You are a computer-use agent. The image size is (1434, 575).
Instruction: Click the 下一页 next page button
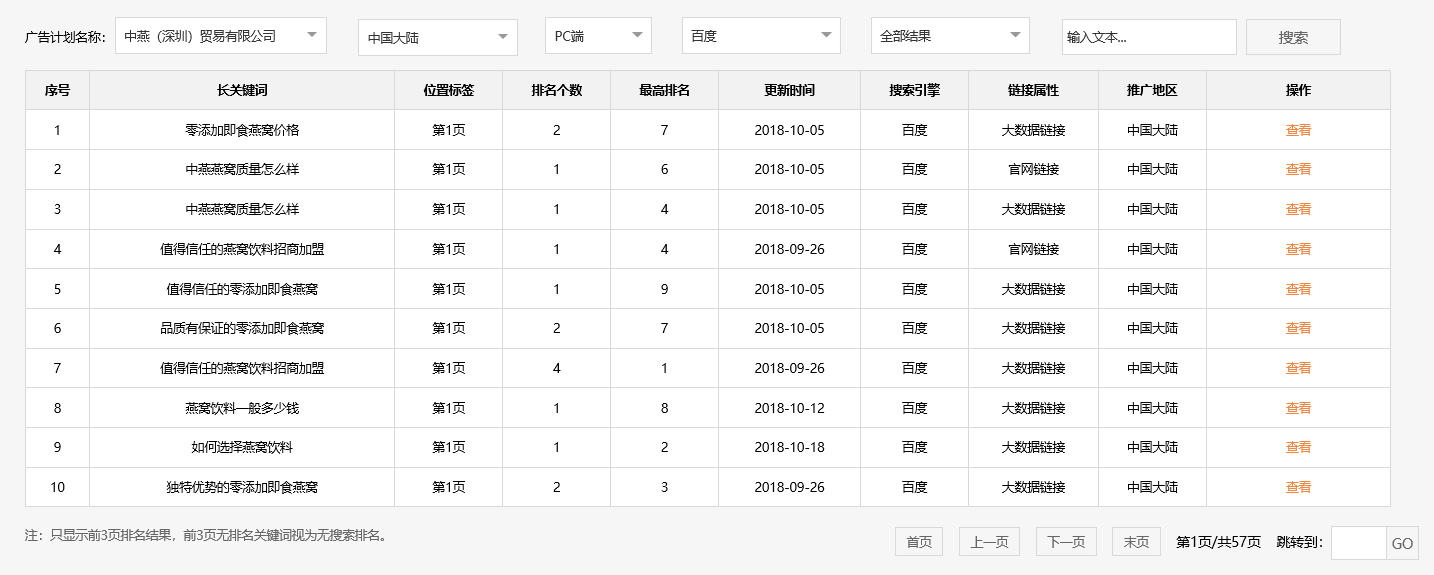point(1066,542)
